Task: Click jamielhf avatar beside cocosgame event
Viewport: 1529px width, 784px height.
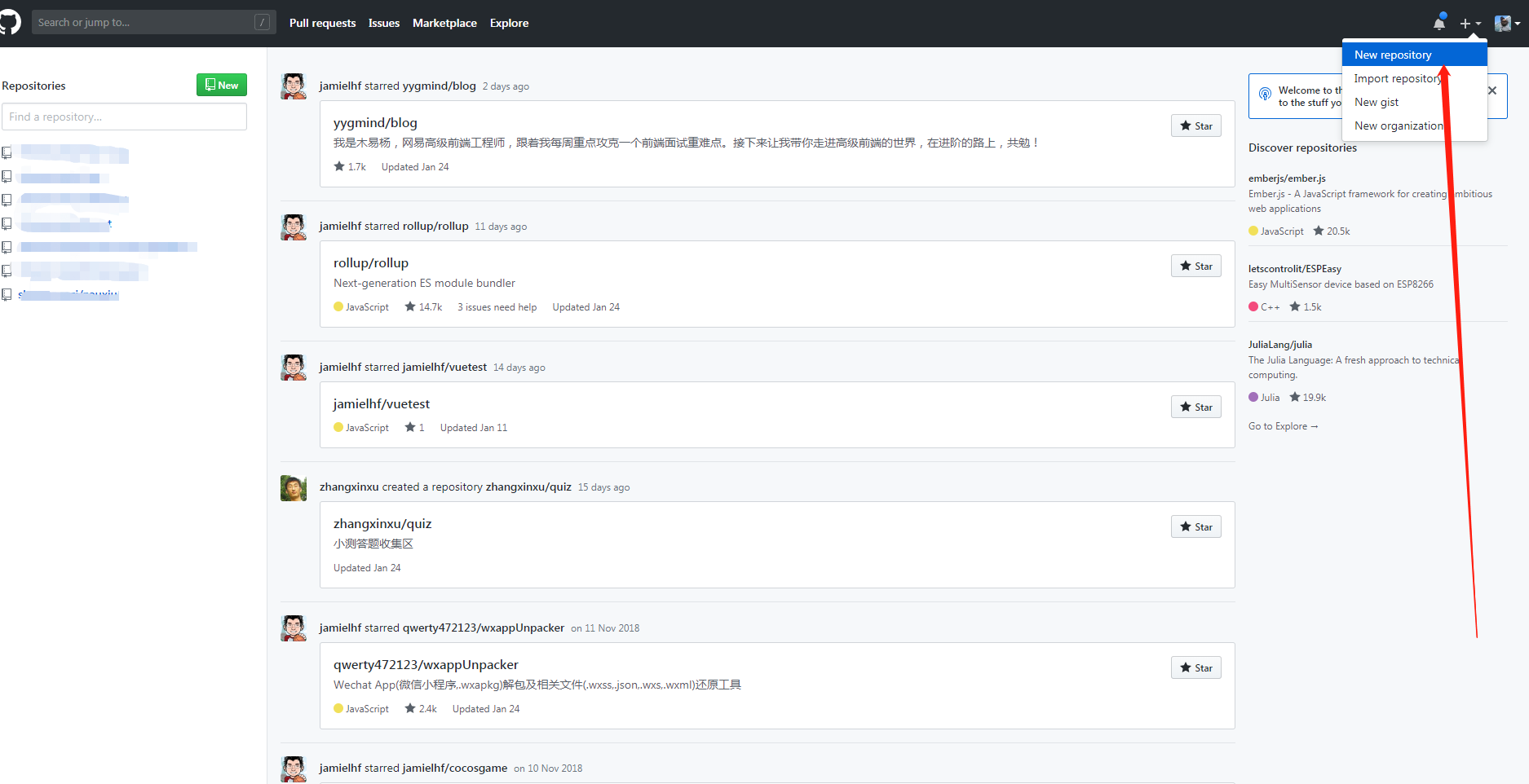Action: pyautogui.click(x=294, y=769)
